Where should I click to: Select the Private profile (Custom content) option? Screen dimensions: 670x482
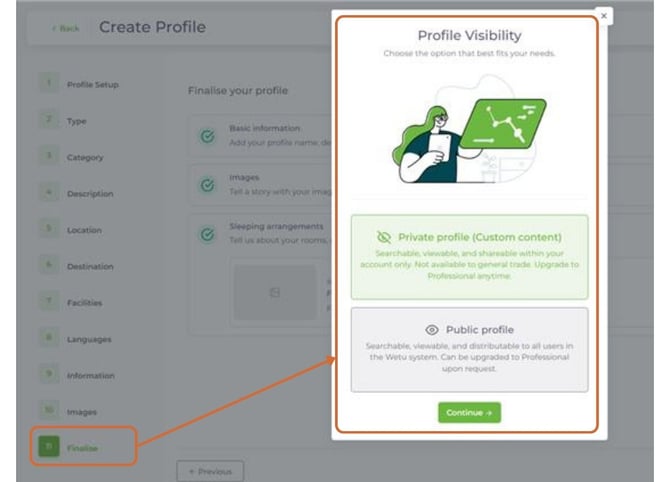pyautogui.click(x=469, y=256)
